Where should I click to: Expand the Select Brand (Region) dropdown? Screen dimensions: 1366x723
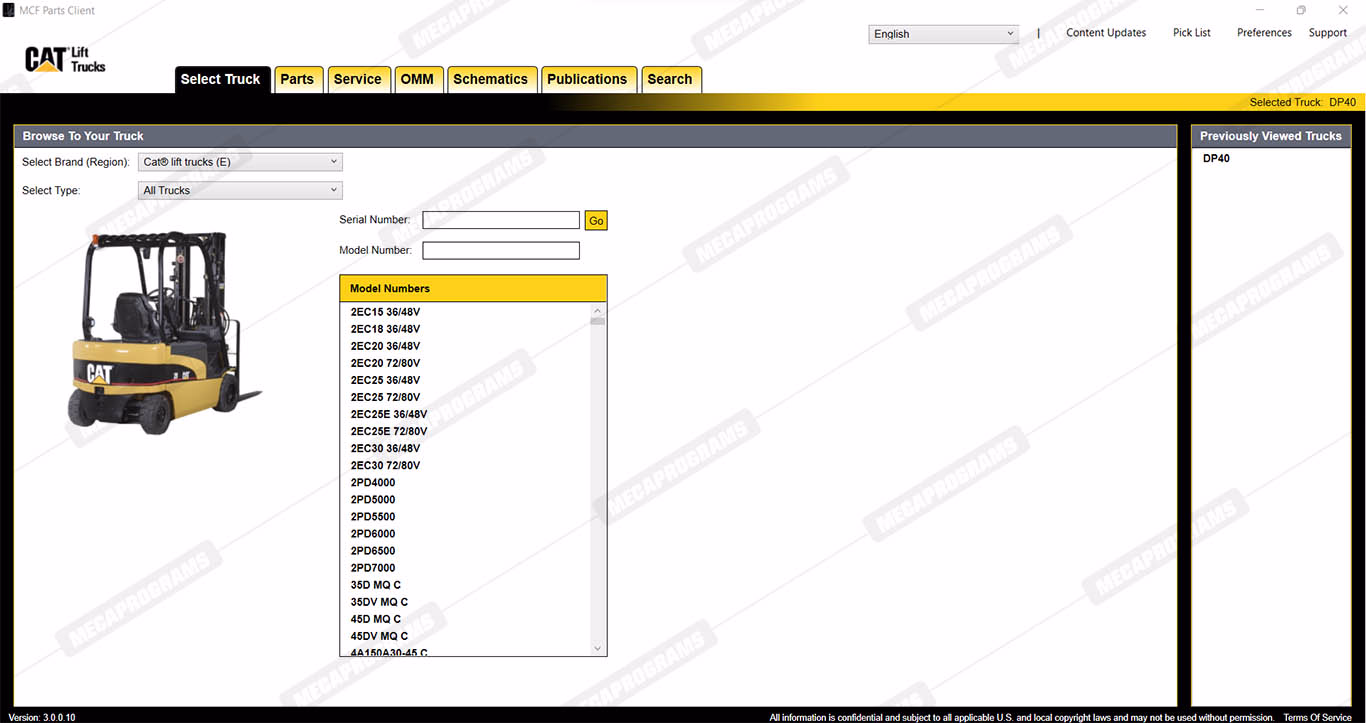click(240, 162)
